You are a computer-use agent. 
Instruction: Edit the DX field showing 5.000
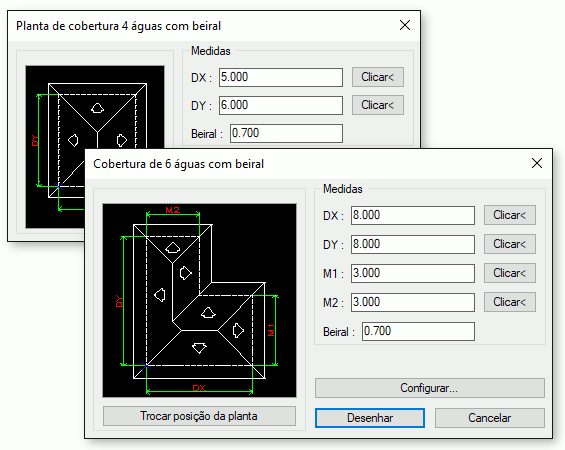click(x=281, y=77)
